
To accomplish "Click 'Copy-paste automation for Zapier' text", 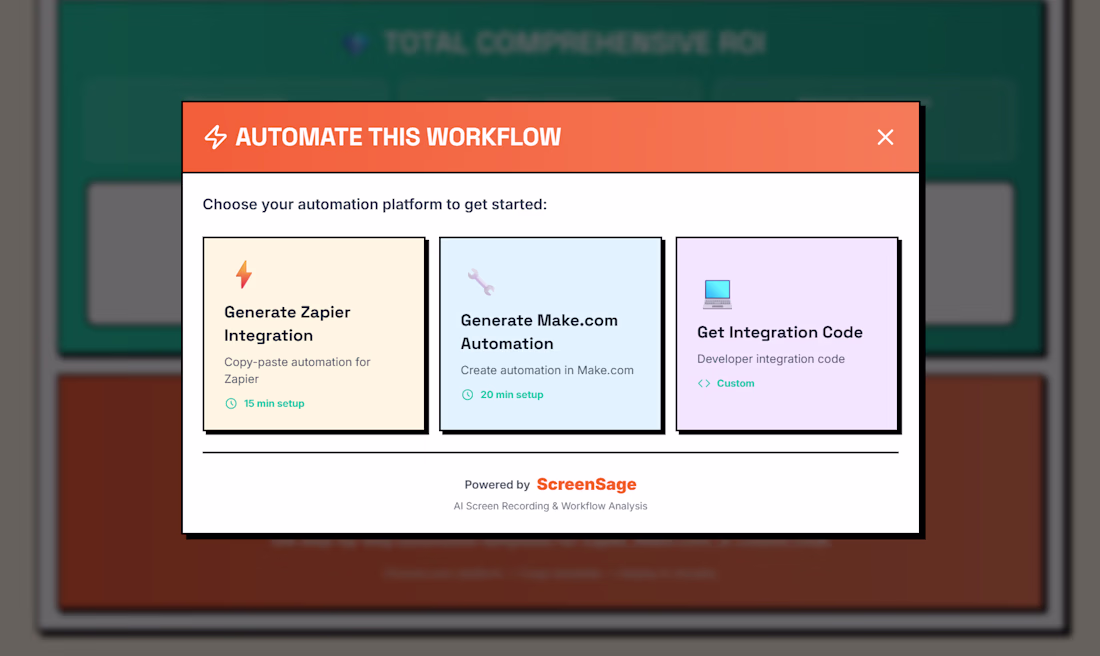I will (297, 370).
